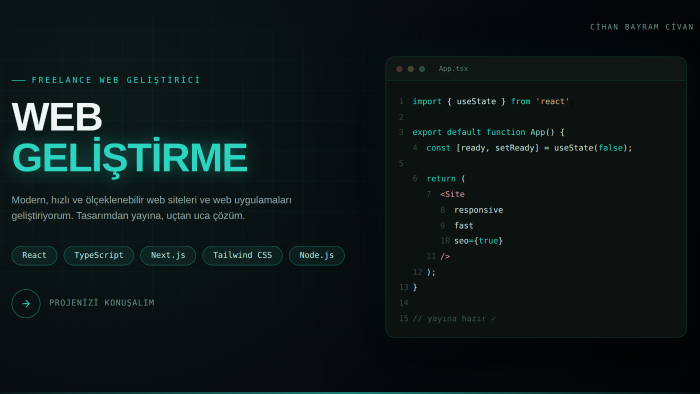Click the FREELANCE WEB GELİŞTİRİCİ label
700x394 pixels.
[x=116, y=80]
